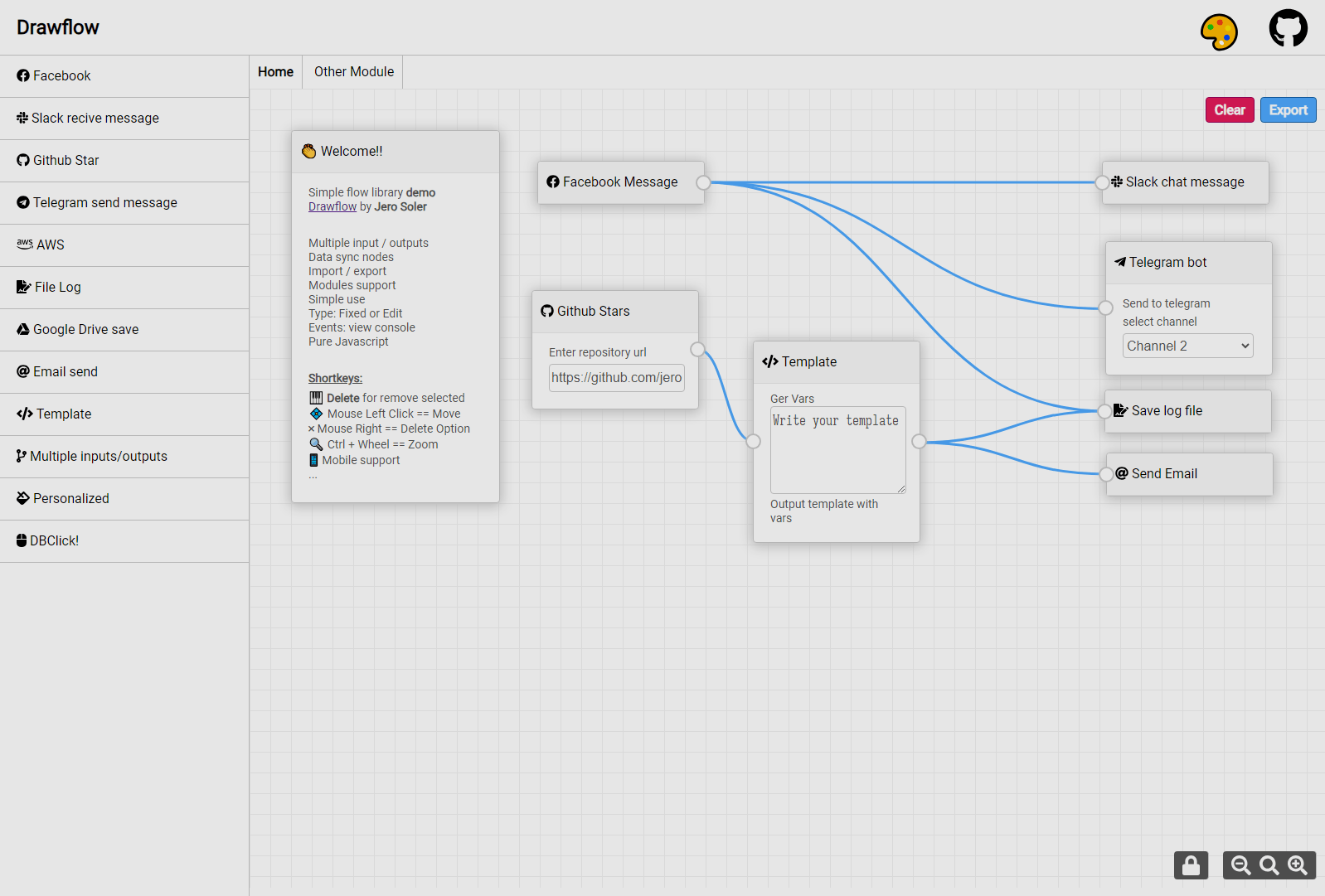Click at-sign icon on Send Email node

point(1122,473)
